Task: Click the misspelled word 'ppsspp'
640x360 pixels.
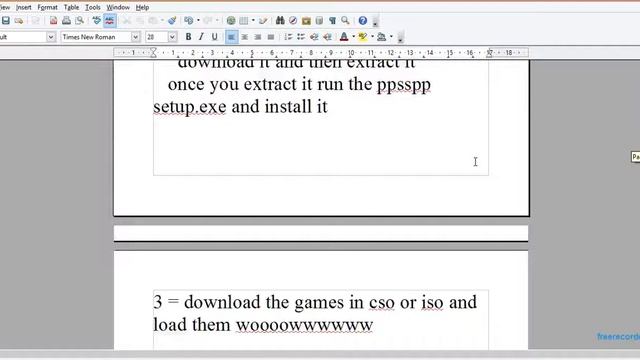Action: coord(404,85)
